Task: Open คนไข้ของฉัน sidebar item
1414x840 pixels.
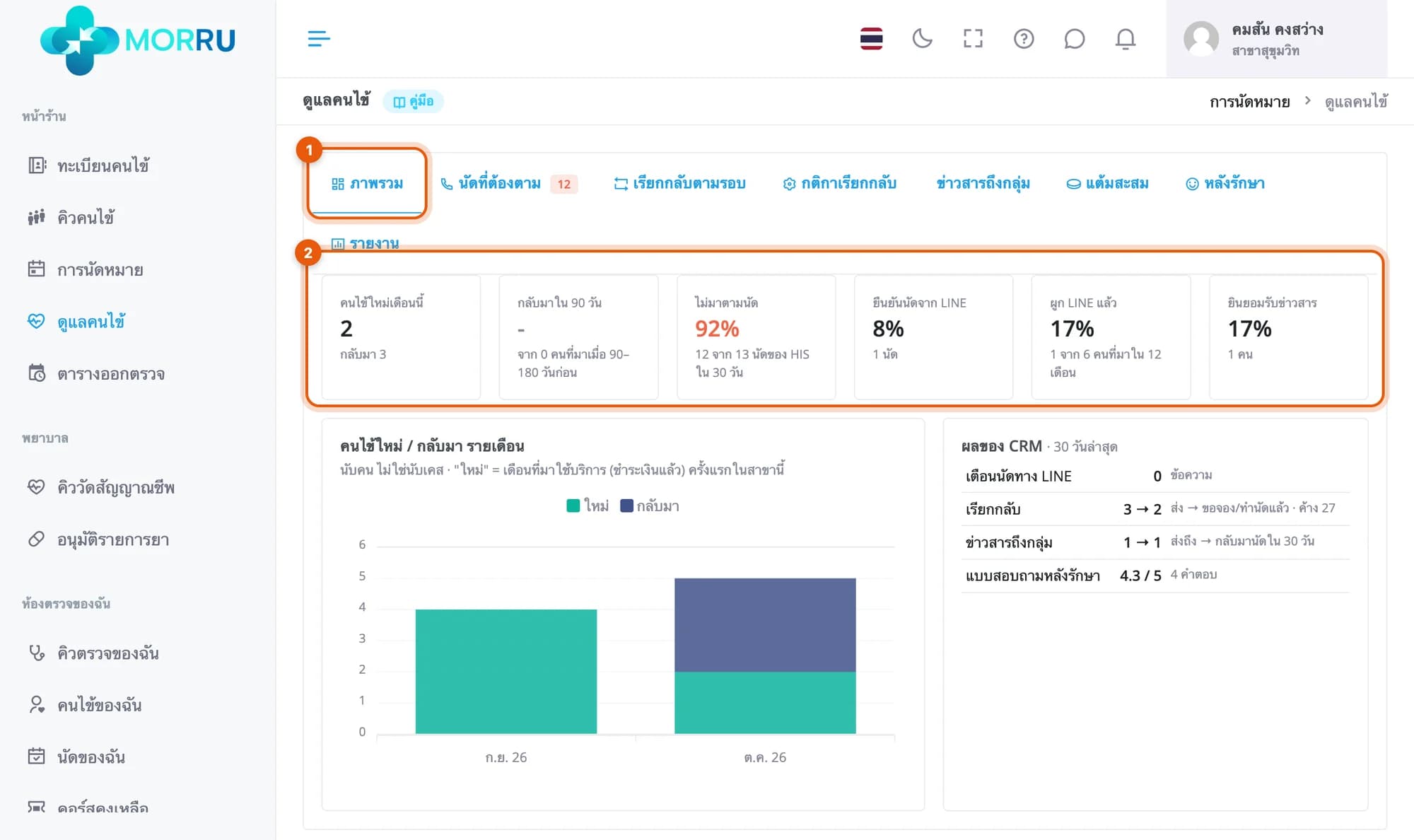Action: (x=85, y=705)
